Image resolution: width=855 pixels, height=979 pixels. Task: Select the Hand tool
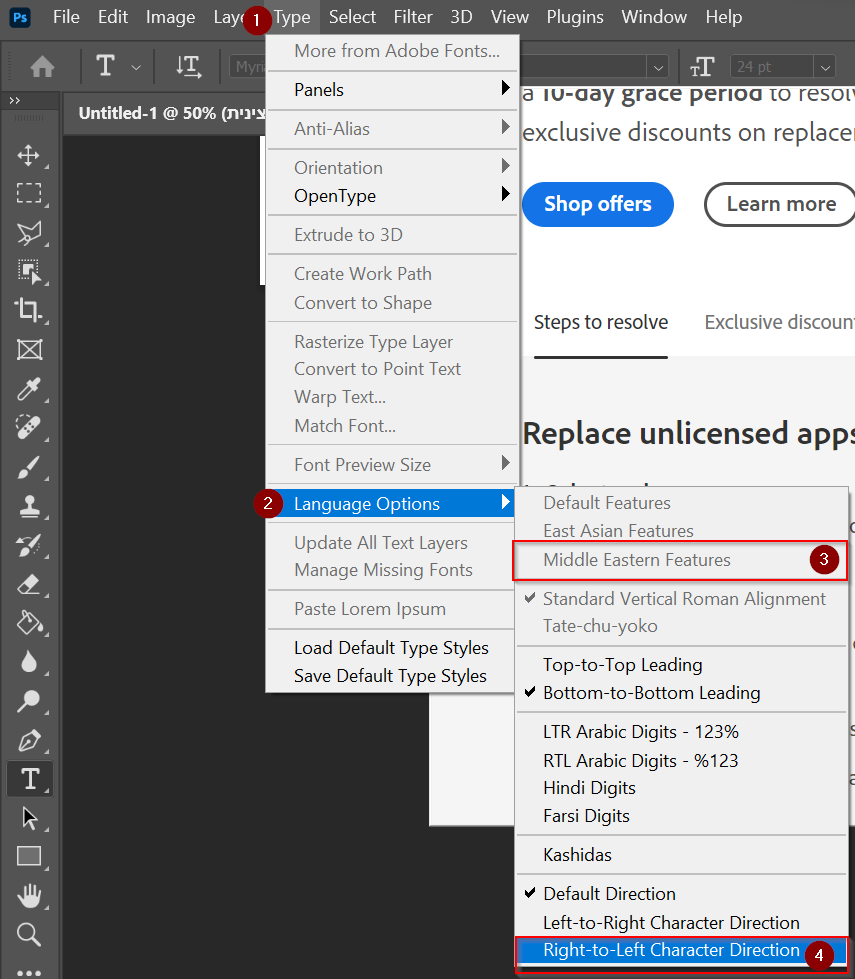click(29, 896)
